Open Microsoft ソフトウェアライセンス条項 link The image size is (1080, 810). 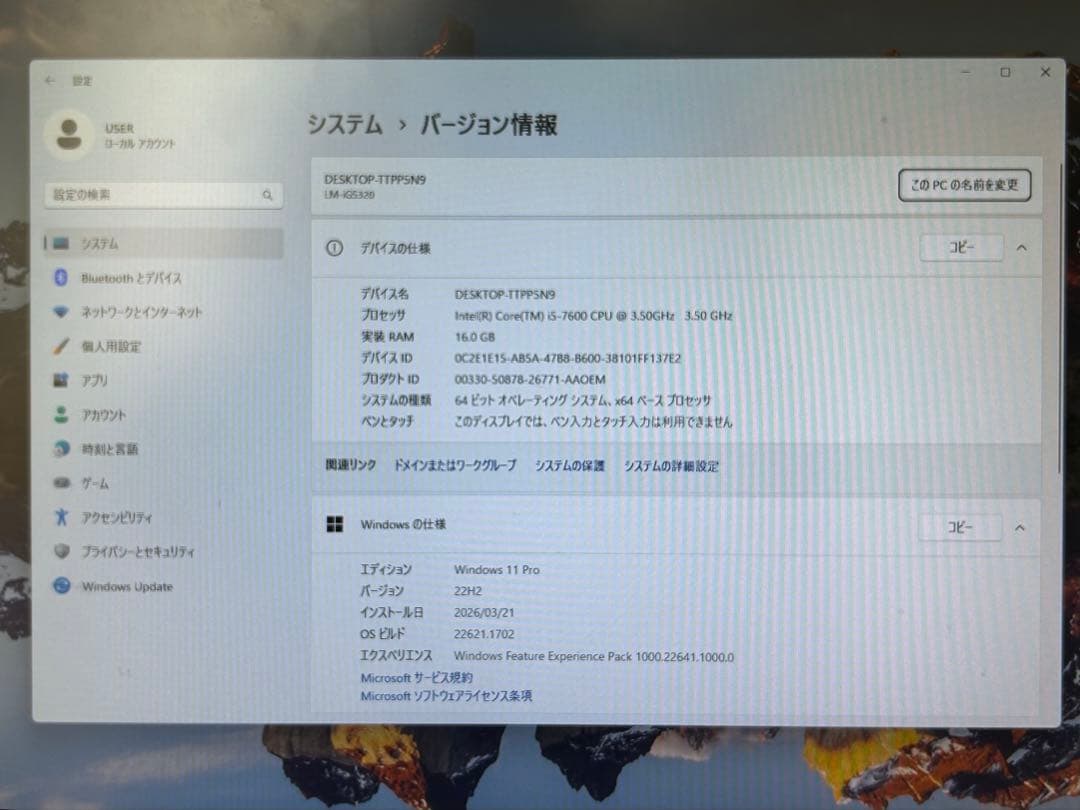(446, 696)
